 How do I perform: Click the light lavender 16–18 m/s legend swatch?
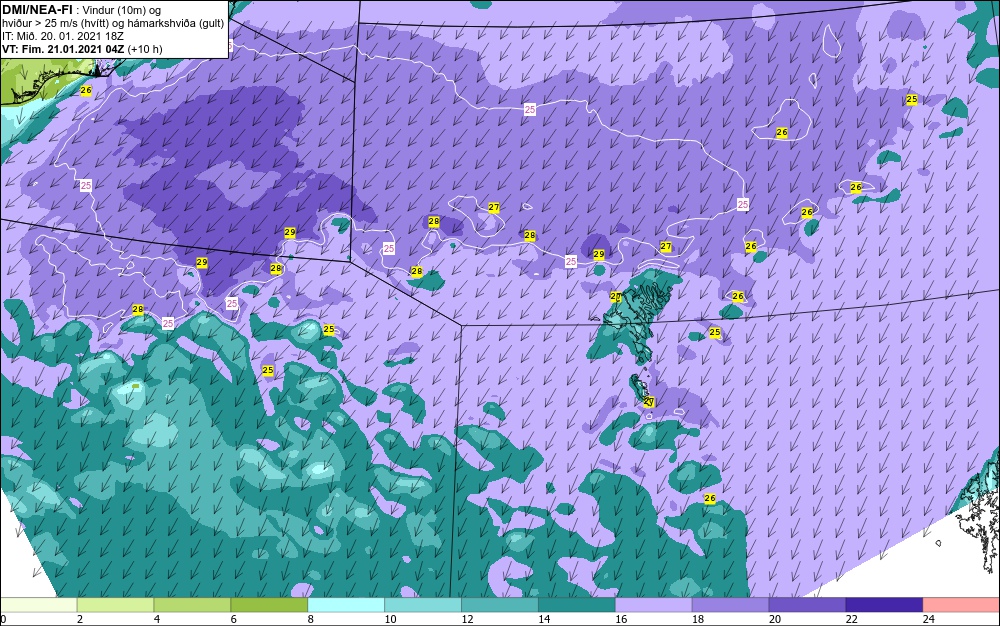click(x=653, y=605)
